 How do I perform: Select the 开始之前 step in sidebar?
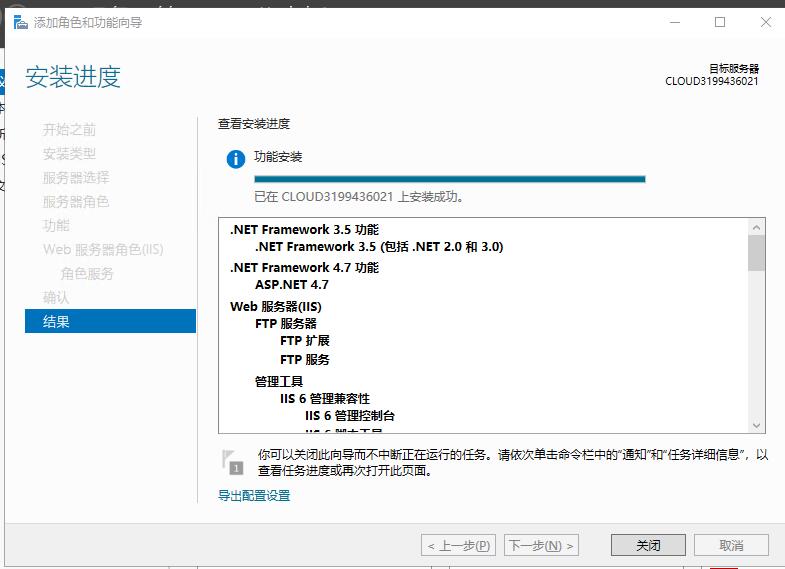coord(70,129)
